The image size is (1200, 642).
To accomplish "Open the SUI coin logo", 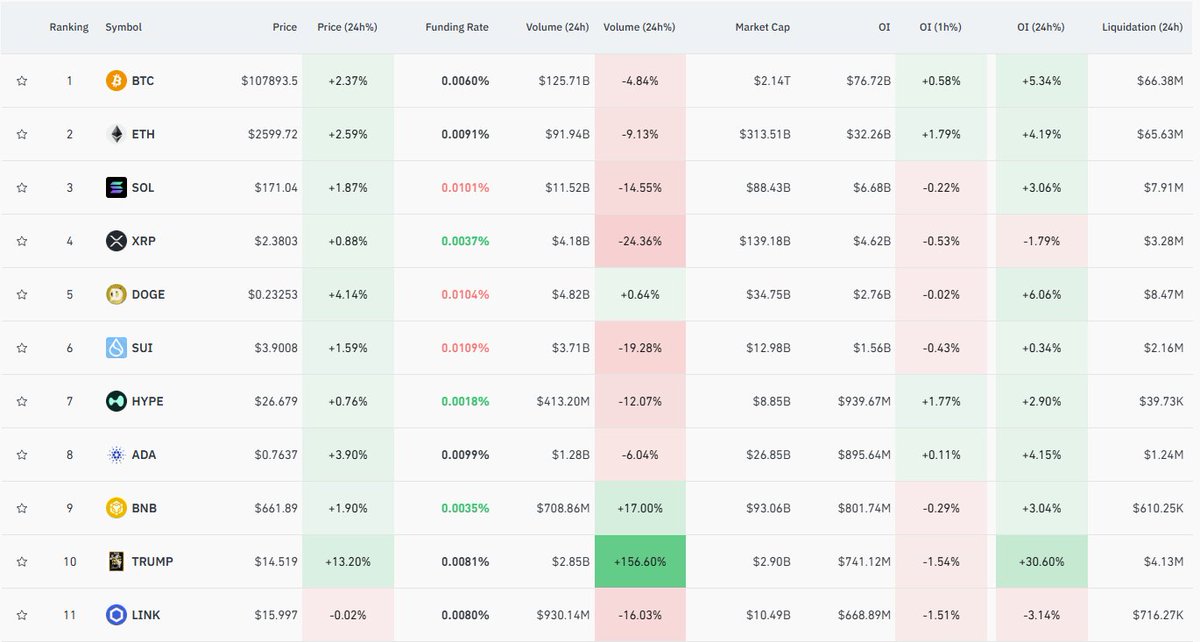I will (x=116, y=348).
